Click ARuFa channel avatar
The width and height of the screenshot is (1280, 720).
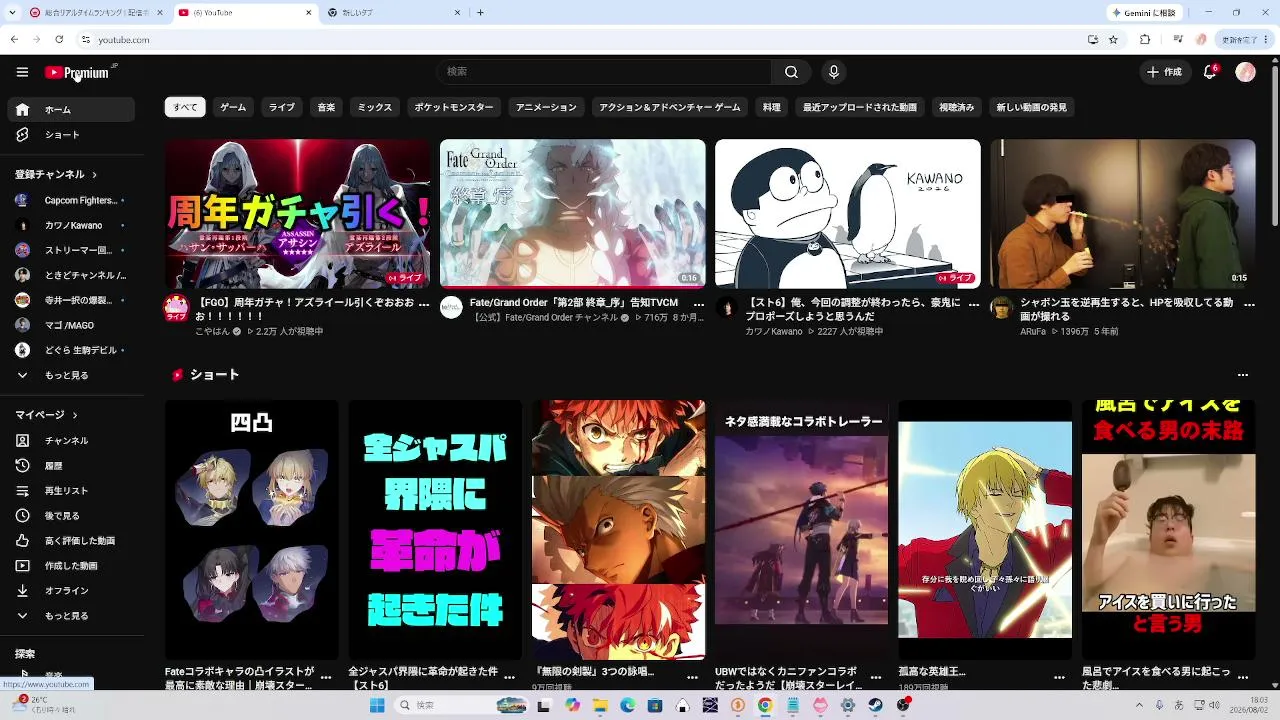pyautogui.click(x=1001, y=307)
